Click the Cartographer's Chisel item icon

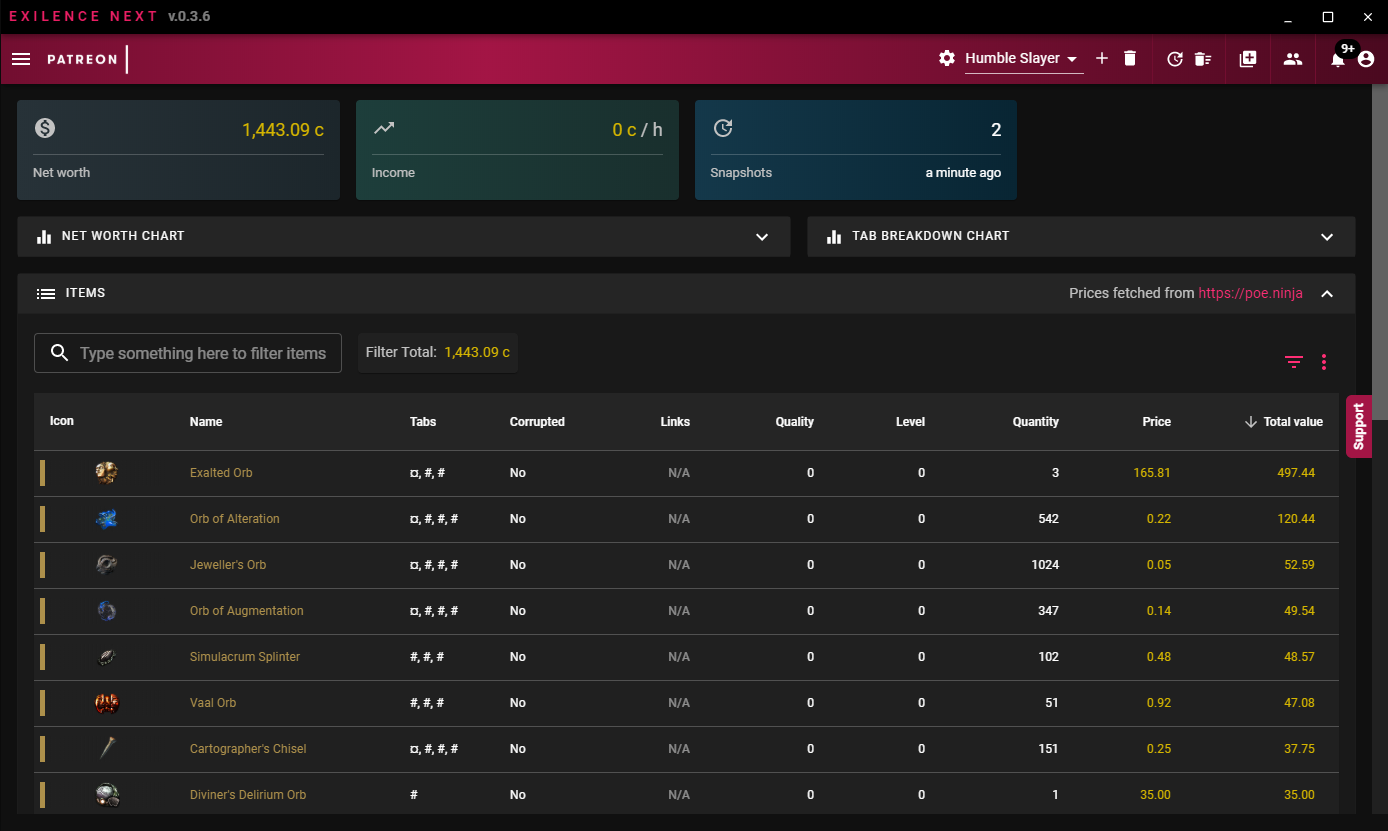[x=107, y=749]
